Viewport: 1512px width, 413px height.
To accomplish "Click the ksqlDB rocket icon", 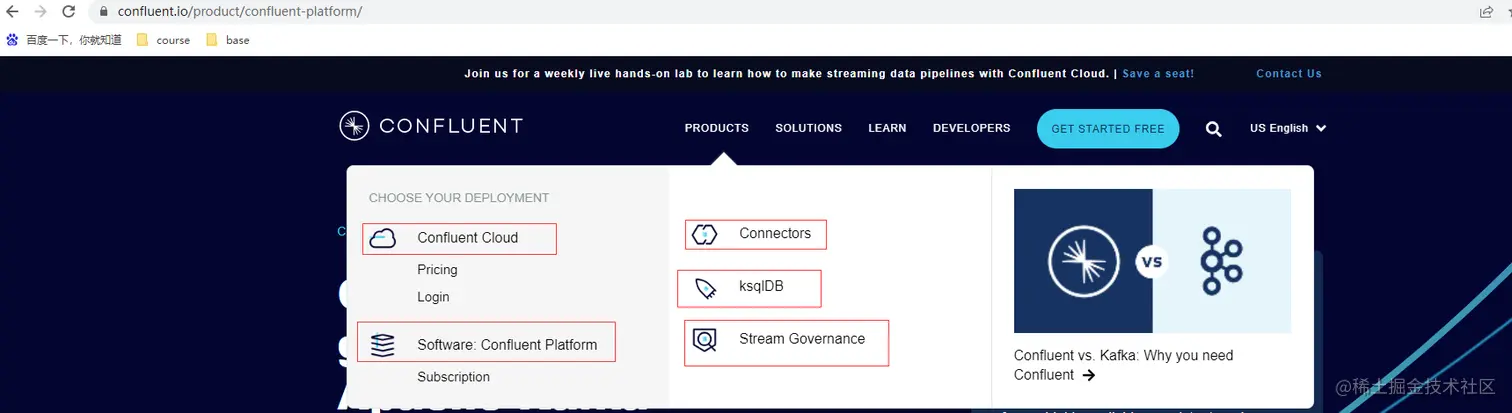I will coord(705,289).
